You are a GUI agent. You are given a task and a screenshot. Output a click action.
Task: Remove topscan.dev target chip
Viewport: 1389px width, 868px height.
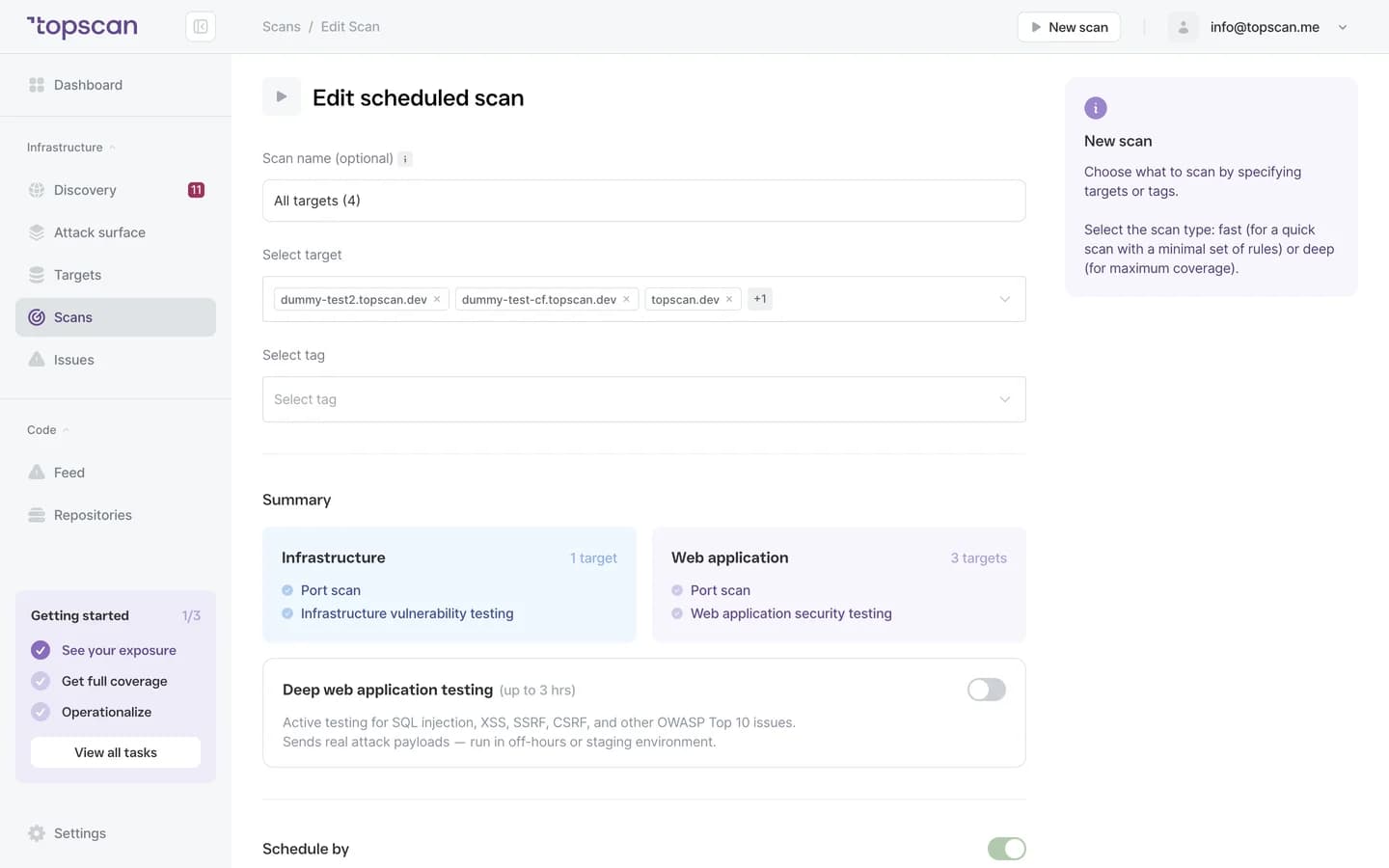pyautogui.click(x=729, y=299)
